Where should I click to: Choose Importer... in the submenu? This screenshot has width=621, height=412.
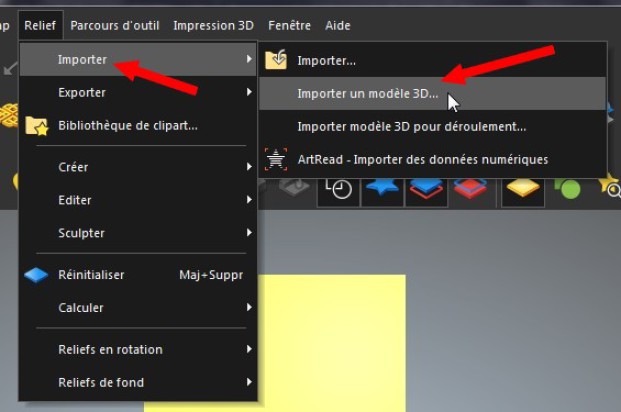432,60
